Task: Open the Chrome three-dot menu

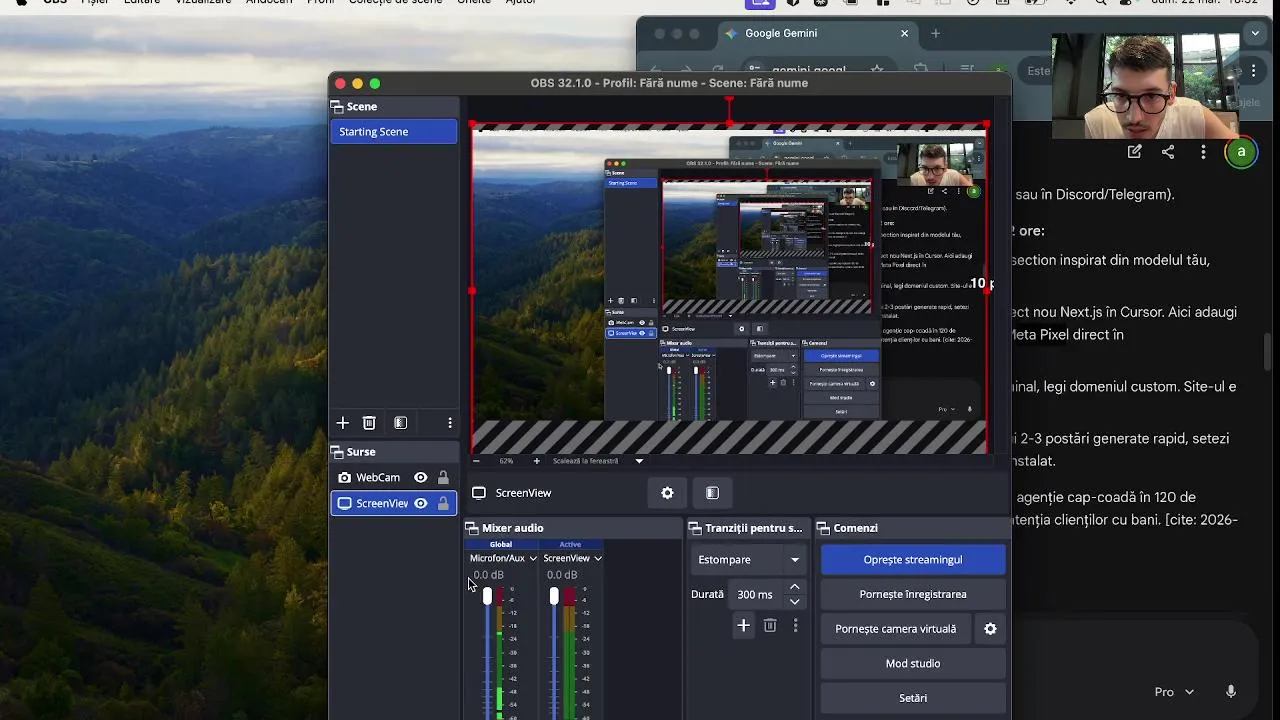Action: [x=1253, y=71]
